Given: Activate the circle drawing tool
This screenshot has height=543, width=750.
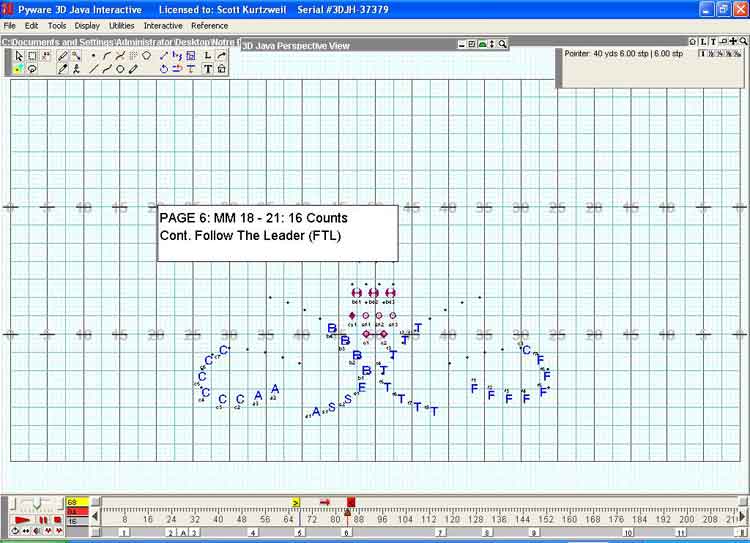Looking at the screenshot, I should pyautogui.click(x=120, y=69).
